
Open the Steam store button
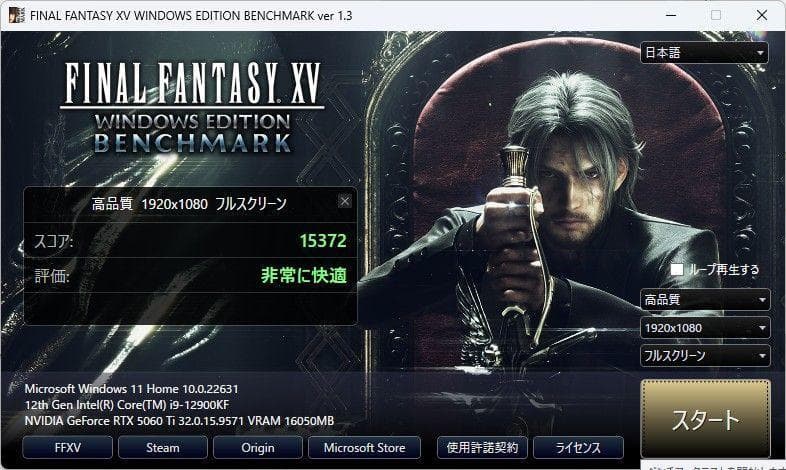[163, 447]
